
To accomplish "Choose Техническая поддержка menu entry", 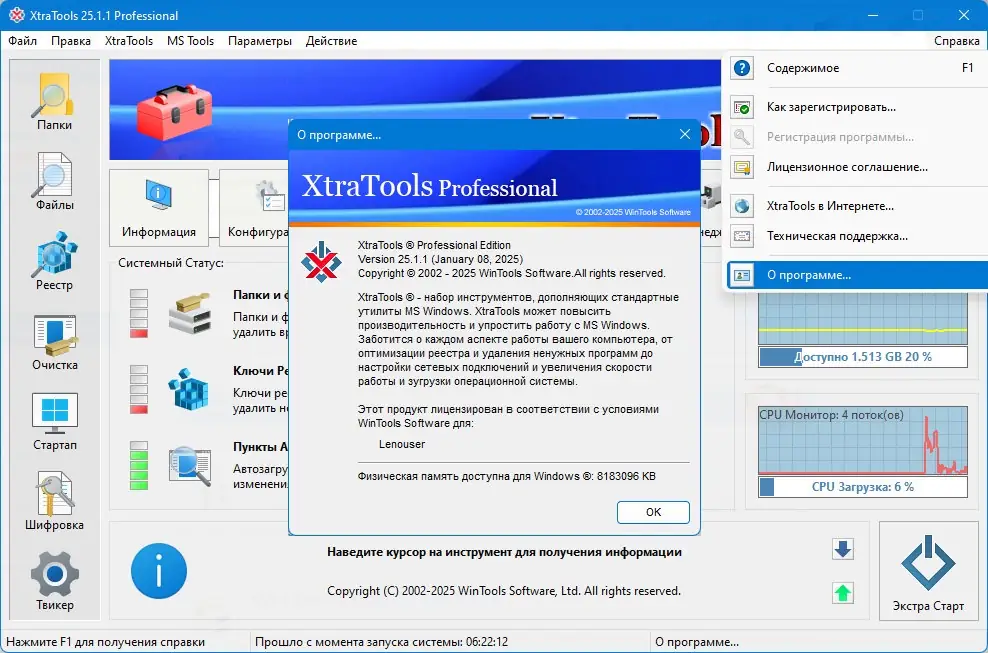I will [857, 236].
